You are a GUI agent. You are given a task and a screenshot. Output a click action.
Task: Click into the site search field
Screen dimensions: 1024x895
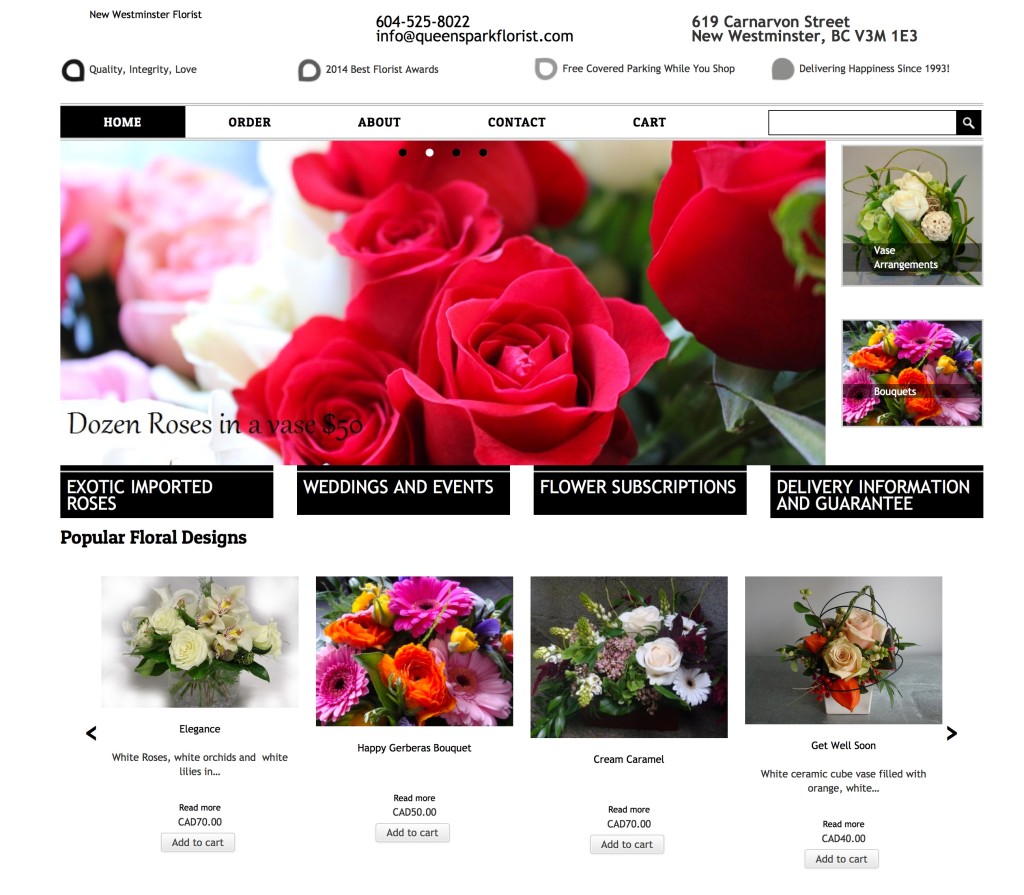coord(861,122)
